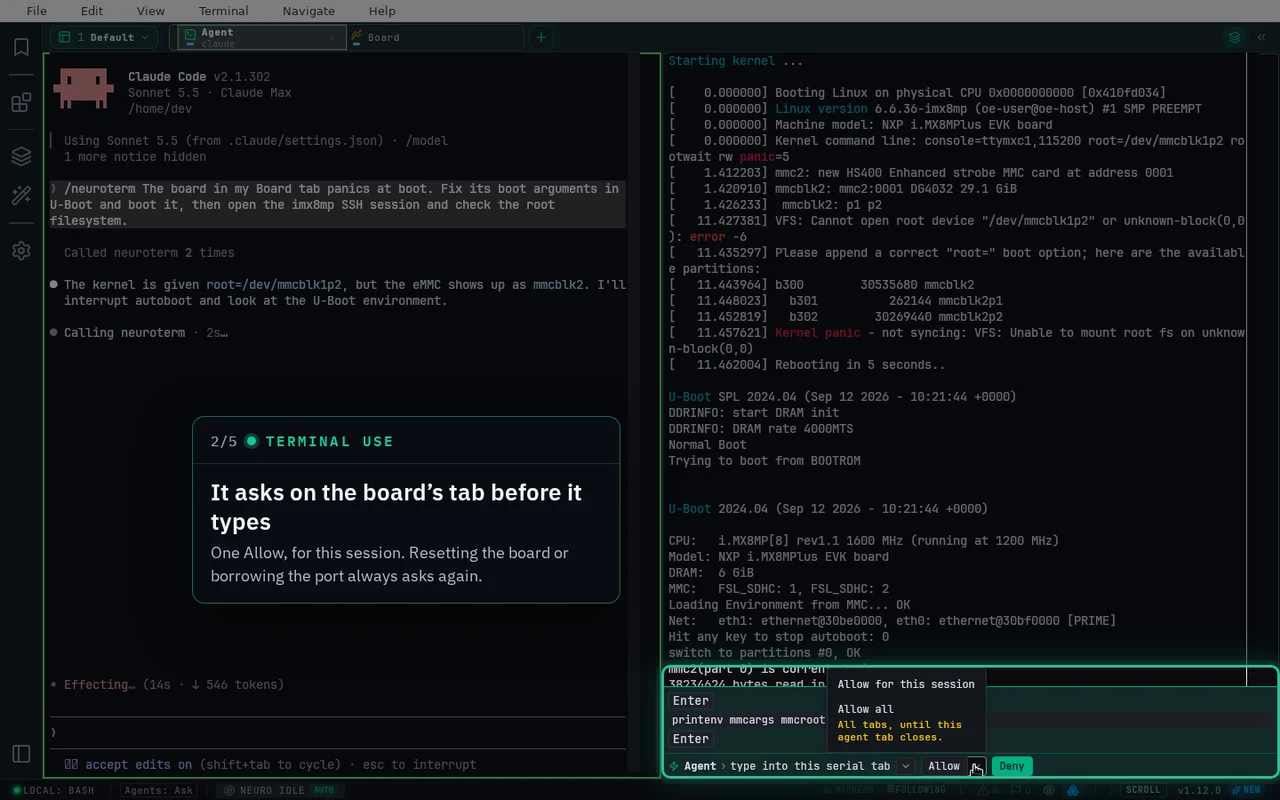Click the 'Agents: Ask' status bar setting
The height and width of the screenshot is (800, 1280).
(x=158, y=790)
